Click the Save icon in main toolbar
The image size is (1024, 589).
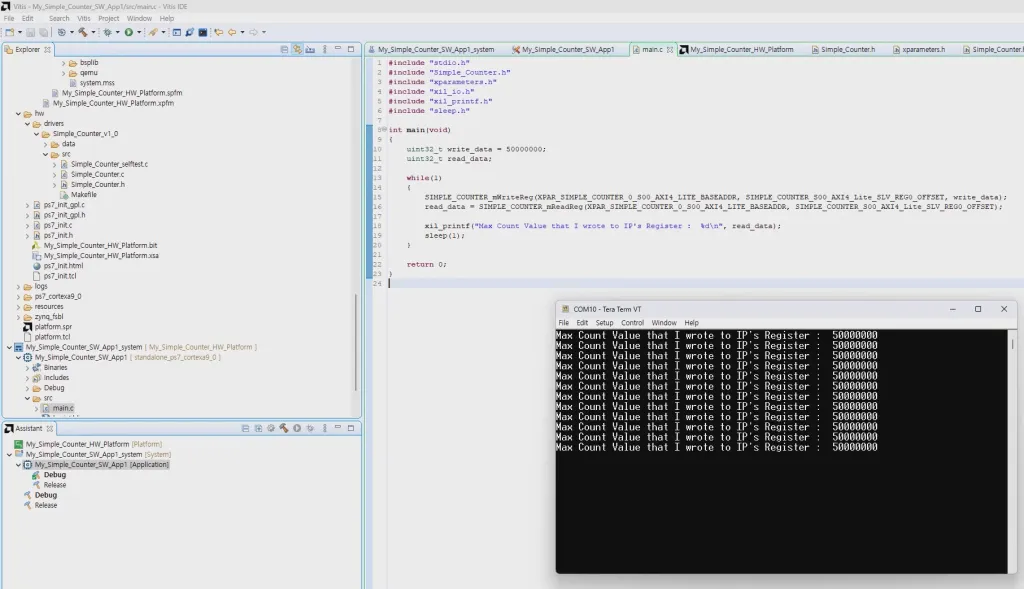[28, 32]
